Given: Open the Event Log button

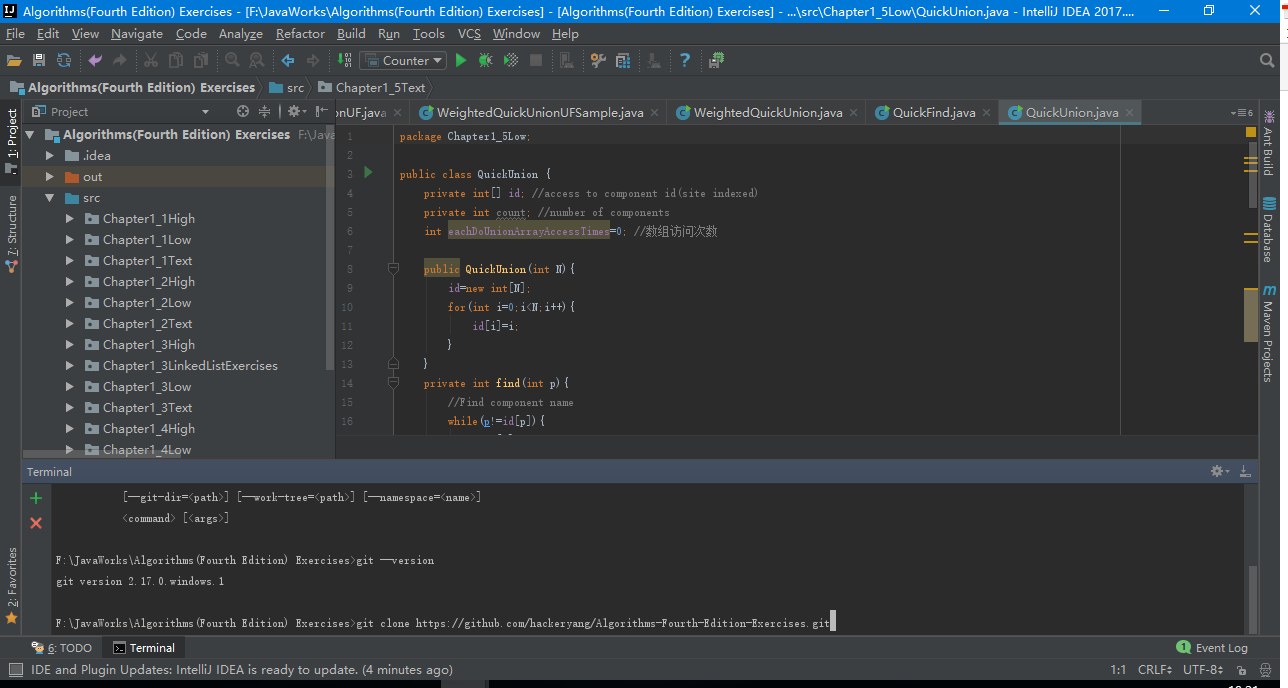Looking at the screenshot, I should 1213,647.
